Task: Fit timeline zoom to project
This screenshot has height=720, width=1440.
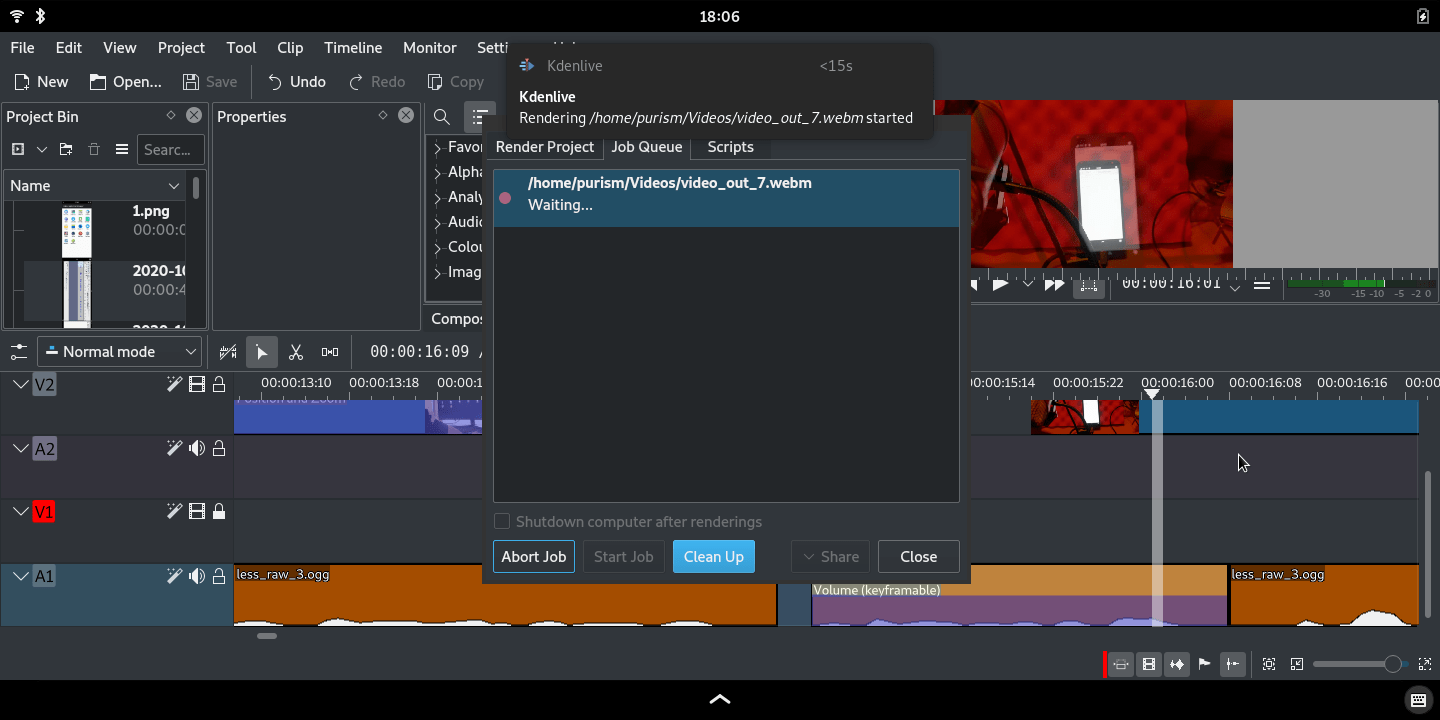Action: [x=1269, y=664]
